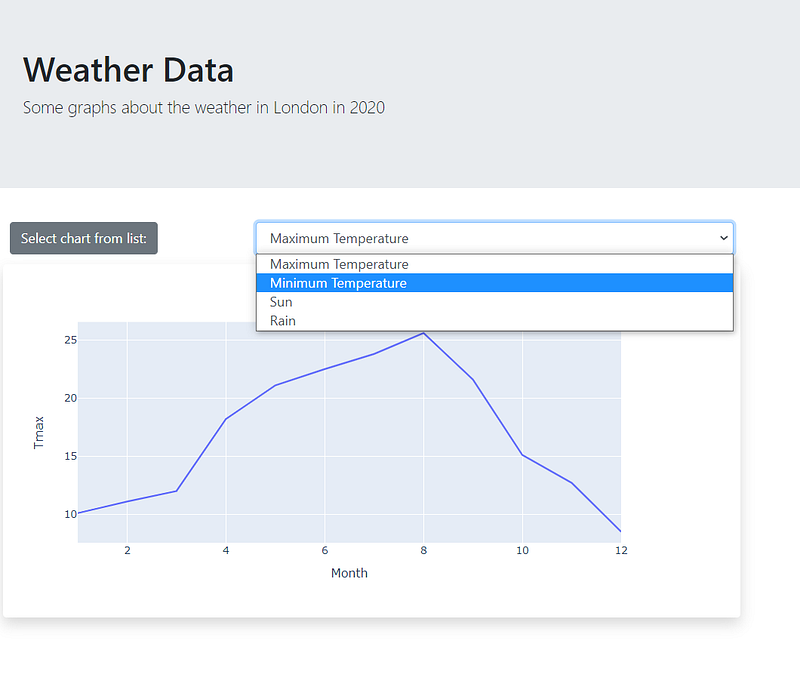Click the y-axis tick label 20

click(70, 398)
